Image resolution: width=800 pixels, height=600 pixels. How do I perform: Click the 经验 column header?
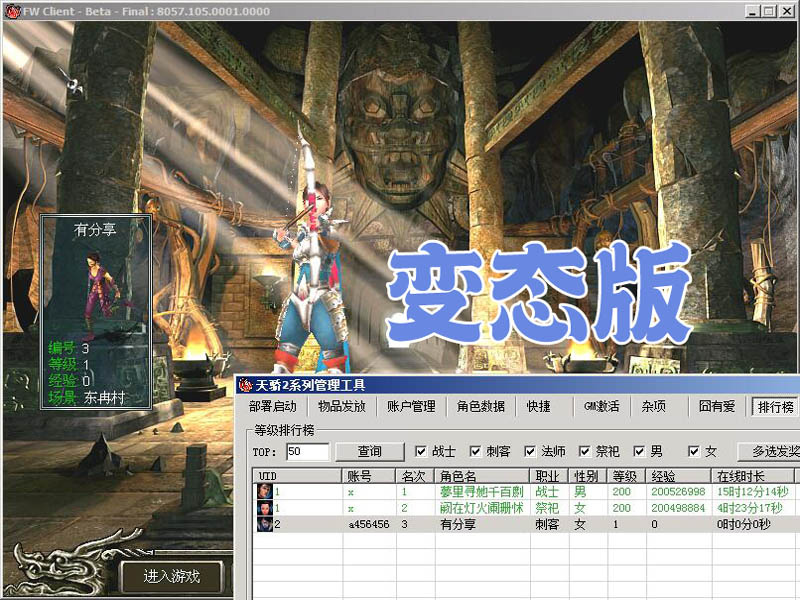tap(679, 476)
